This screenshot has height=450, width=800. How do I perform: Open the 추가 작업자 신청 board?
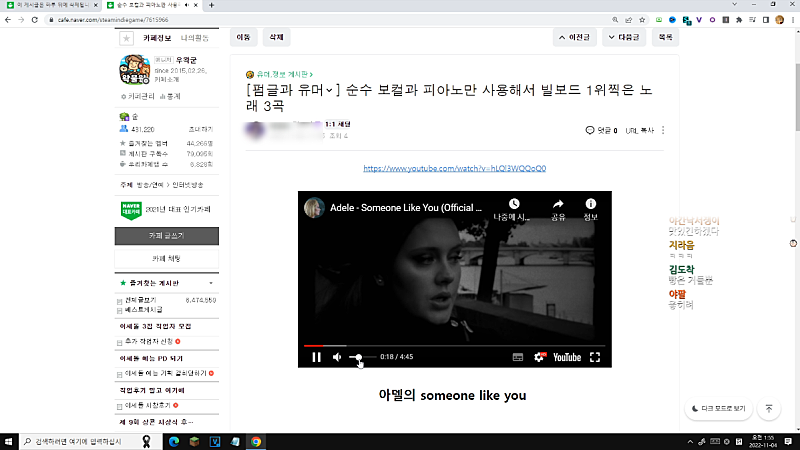149,341
